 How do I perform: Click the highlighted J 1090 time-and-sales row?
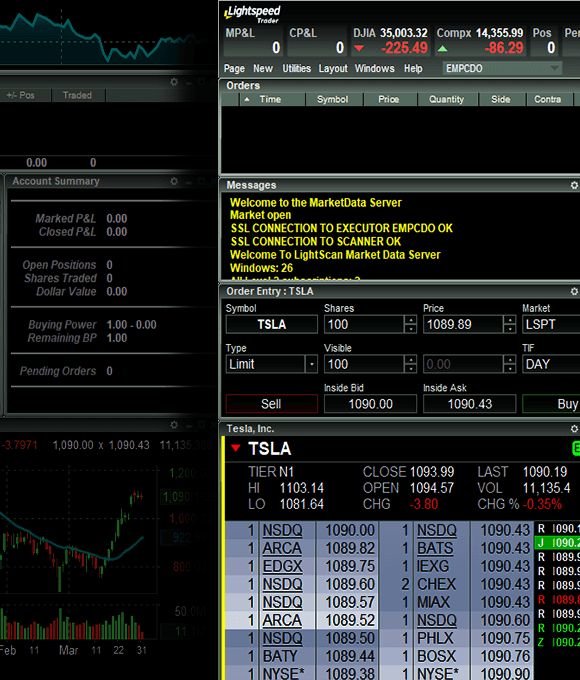pos(557,543)
